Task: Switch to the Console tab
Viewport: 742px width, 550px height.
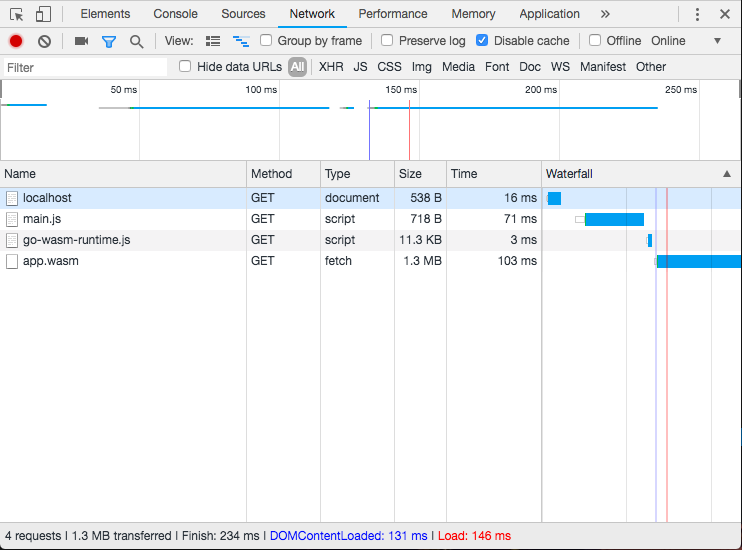Action: point(175,14)
